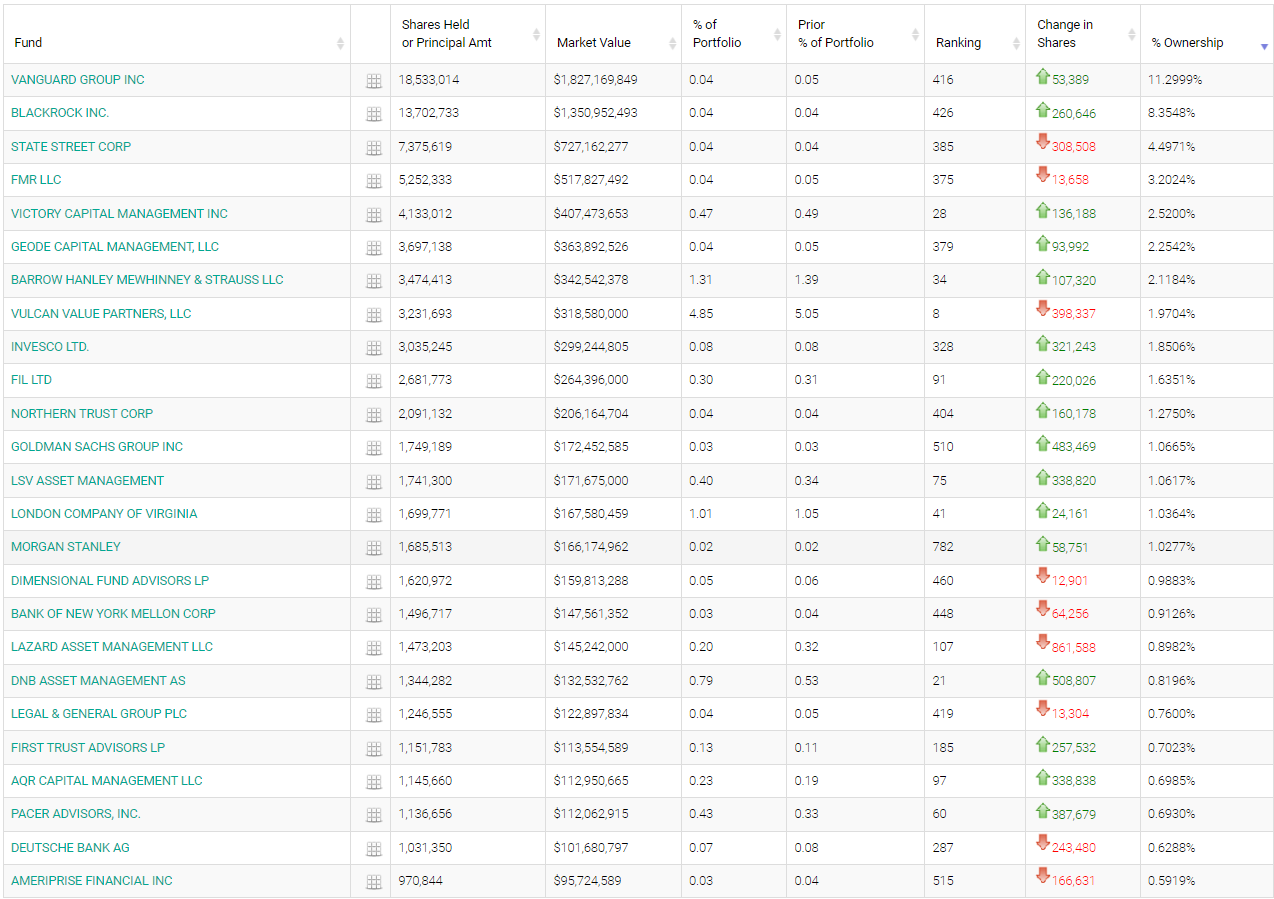Click table icon in Barrow Hanley row

pyautogui.click(x=374, y=281)
